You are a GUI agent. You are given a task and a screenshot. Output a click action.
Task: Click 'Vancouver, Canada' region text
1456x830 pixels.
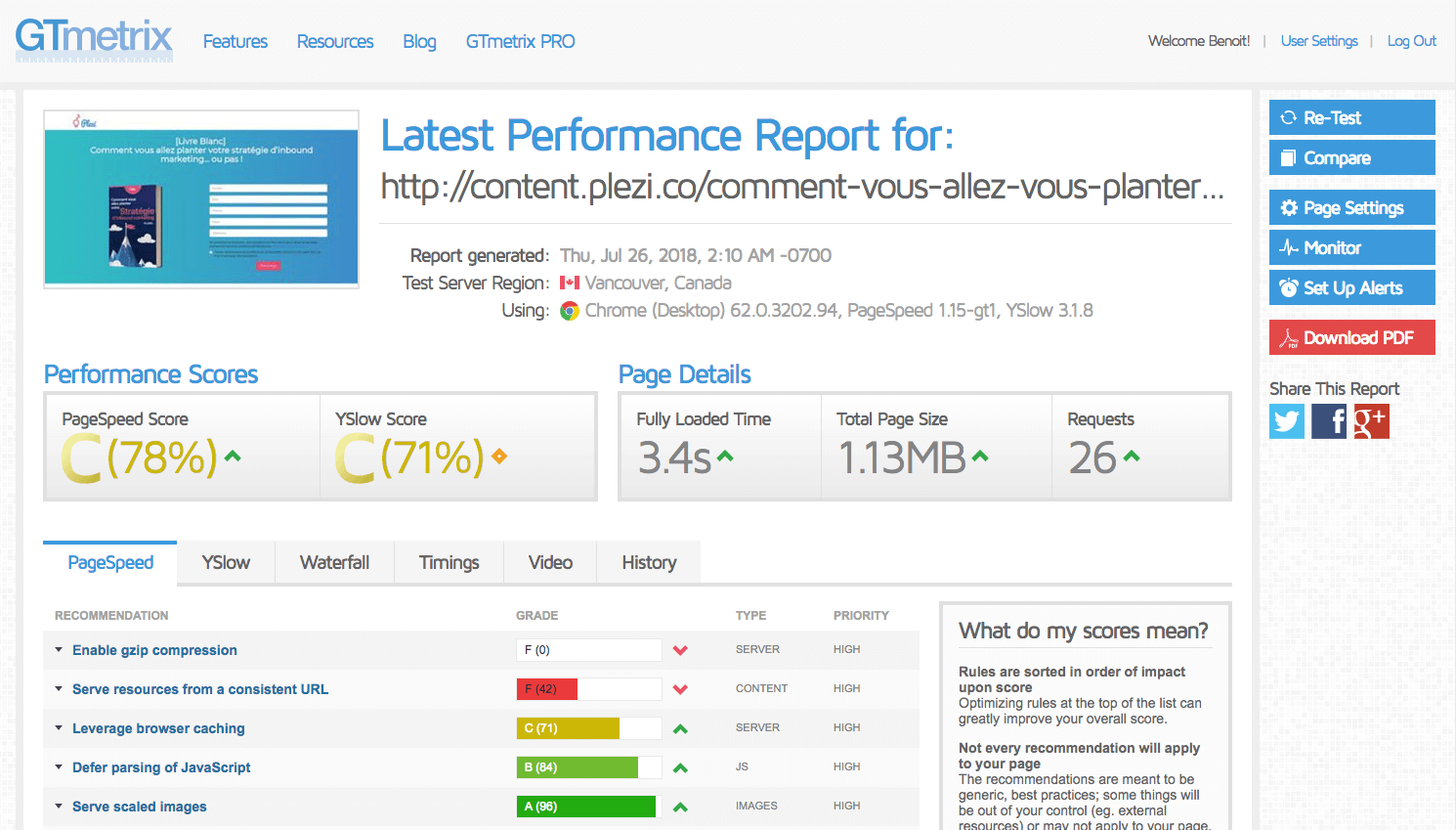658,284
